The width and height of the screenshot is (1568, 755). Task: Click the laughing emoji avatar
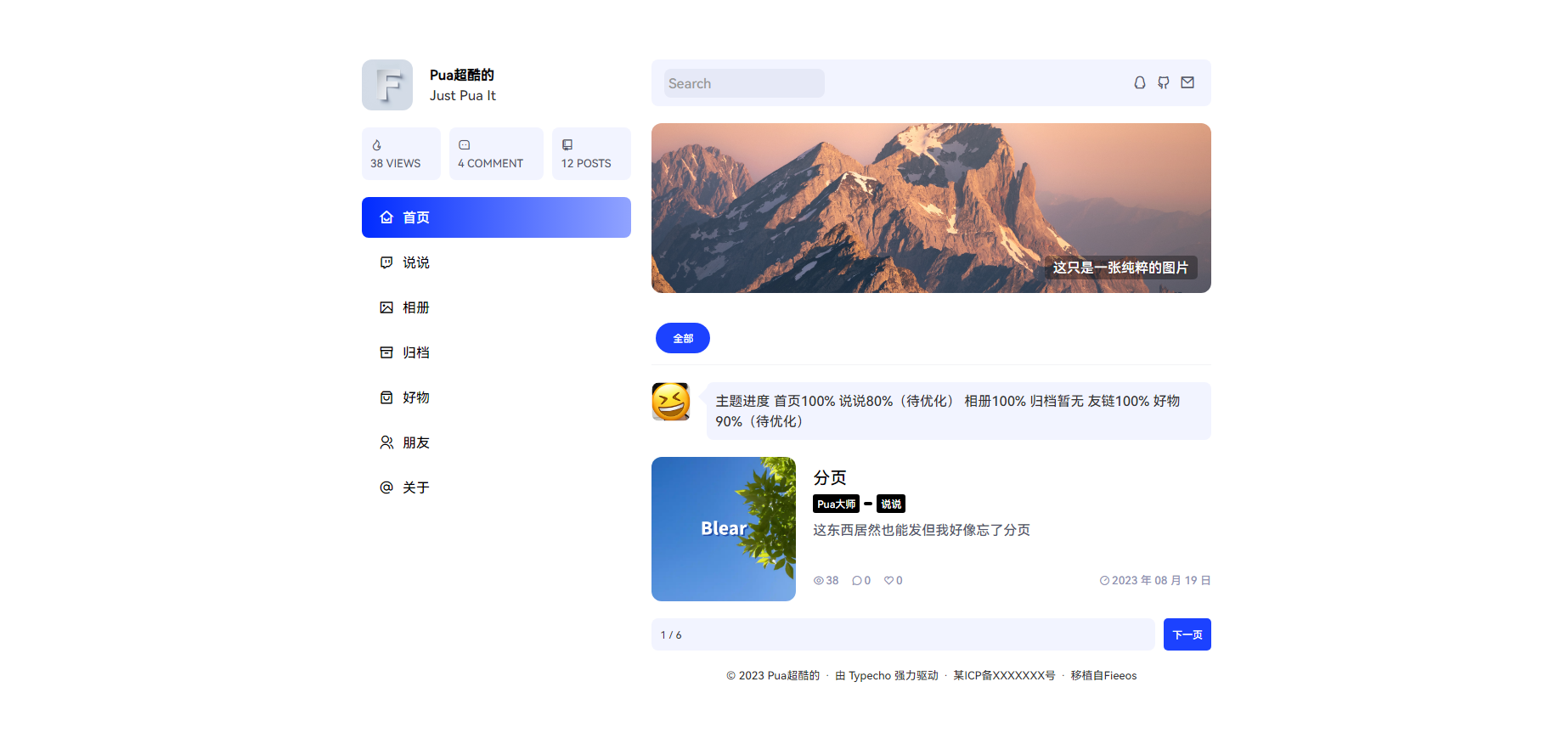[670, 402]
